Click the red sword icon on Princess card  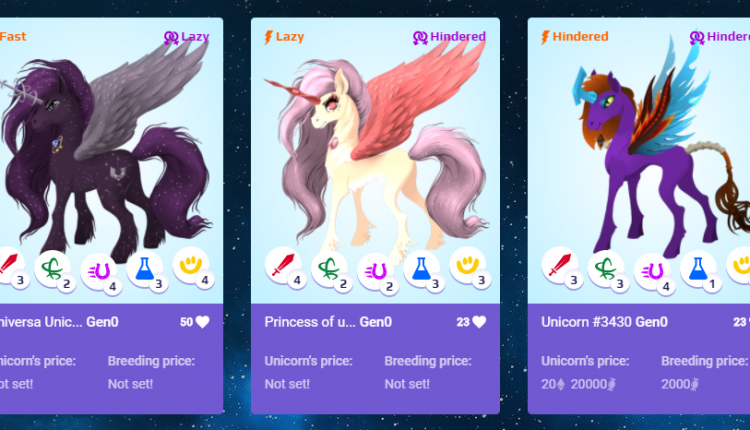283,265
